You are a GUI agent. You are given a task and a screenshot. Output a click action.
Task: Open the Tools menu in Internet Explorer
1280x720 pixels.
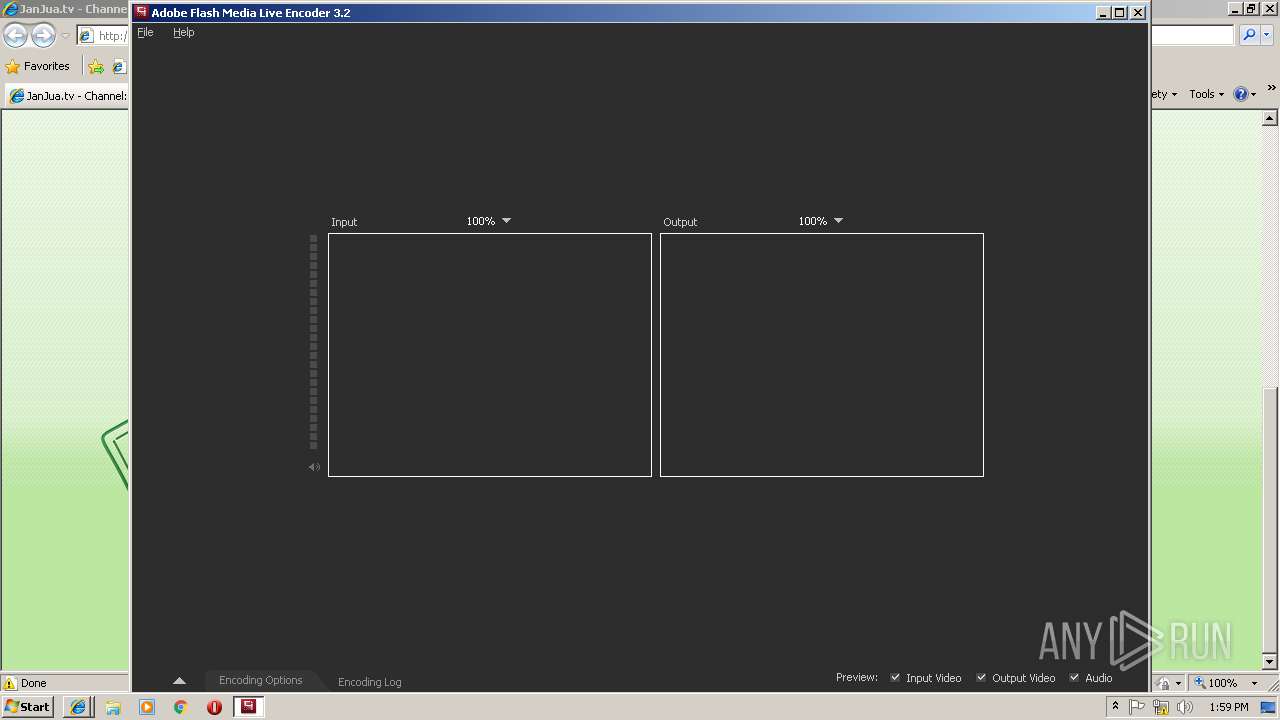[x=1206, y=94]
